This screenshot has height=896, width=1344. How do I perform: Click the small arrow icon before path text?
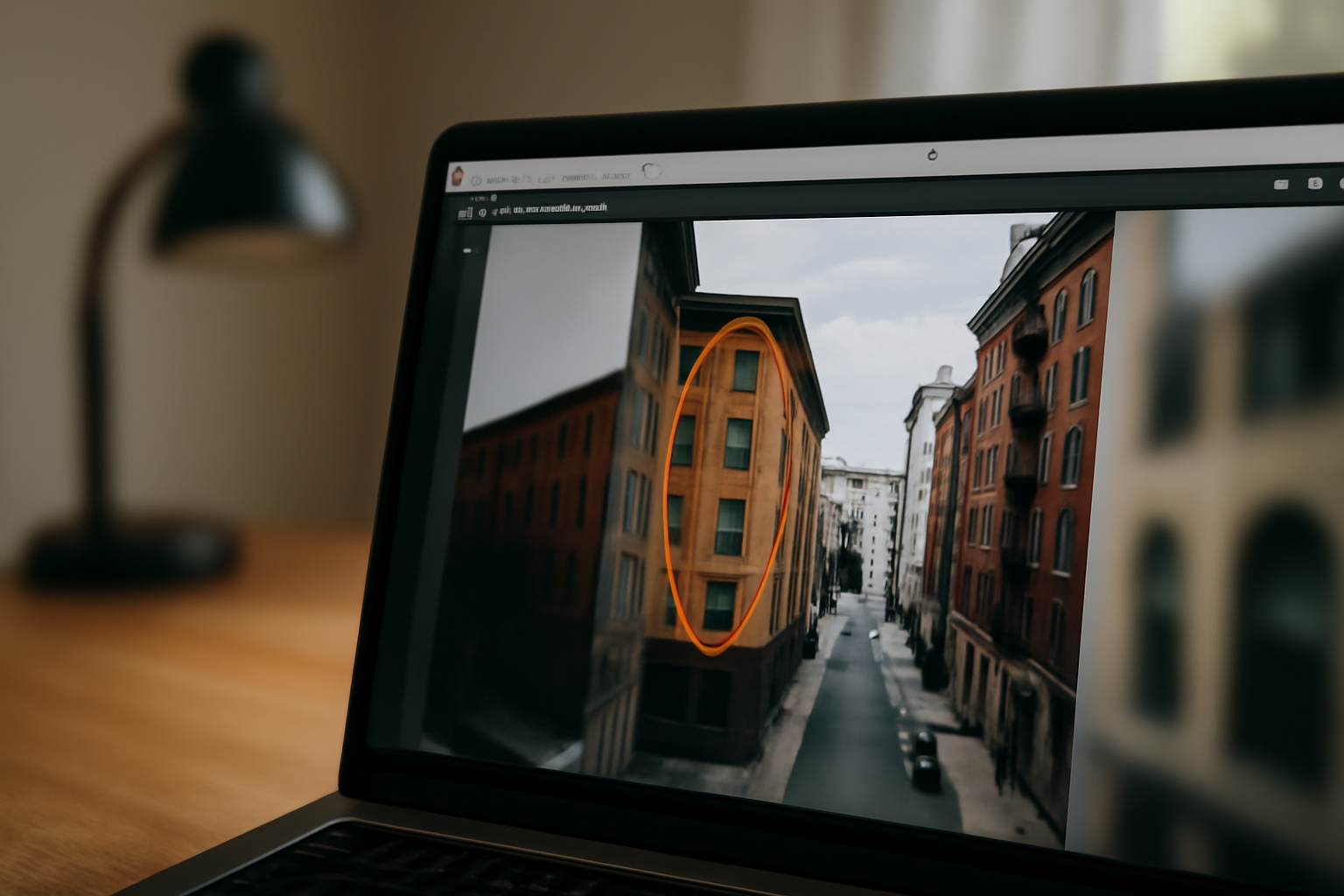tap(493, 212)
